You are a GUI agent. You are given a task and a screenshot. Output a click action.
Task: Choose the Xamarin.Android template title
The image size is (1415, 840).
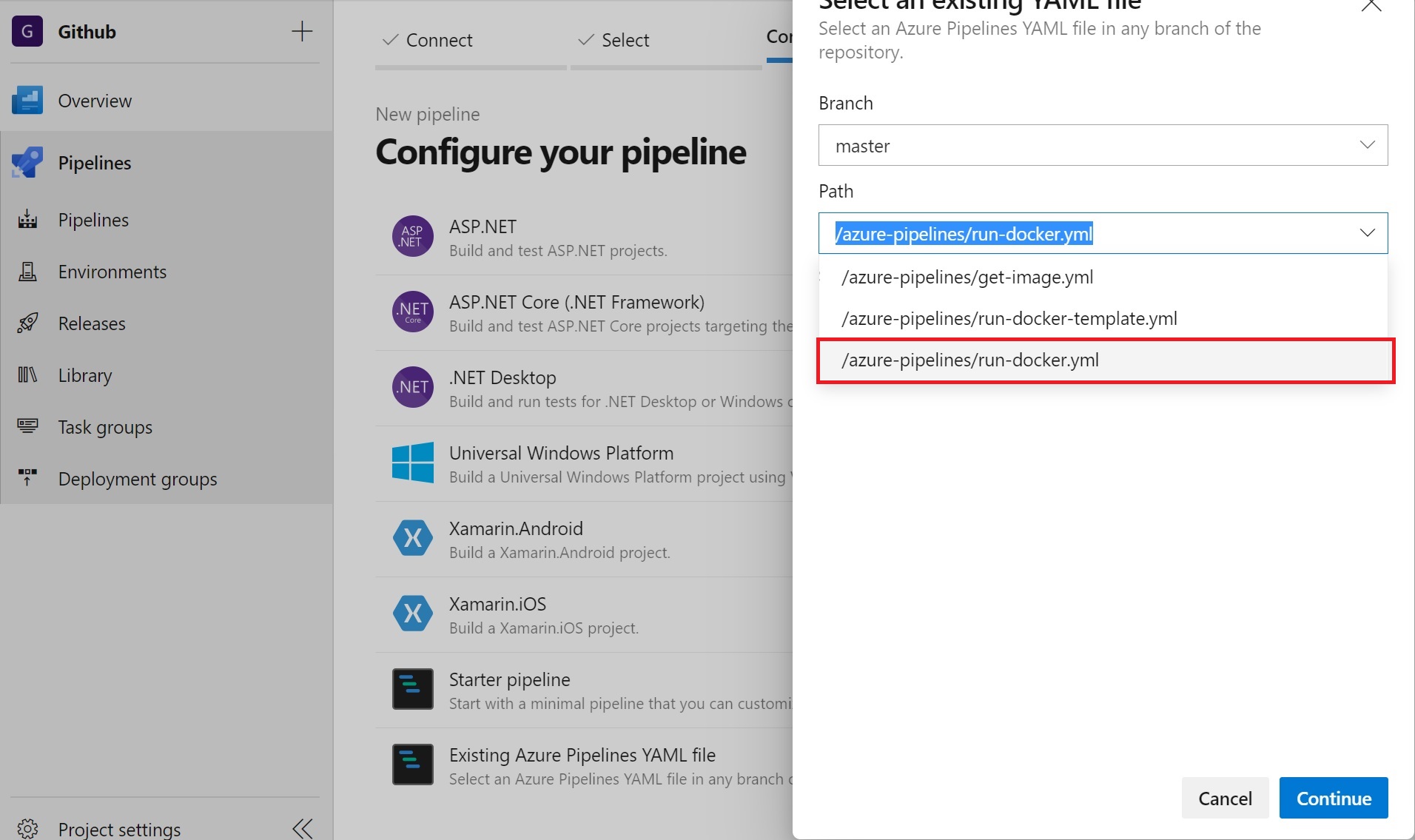(x=516, y=528)
